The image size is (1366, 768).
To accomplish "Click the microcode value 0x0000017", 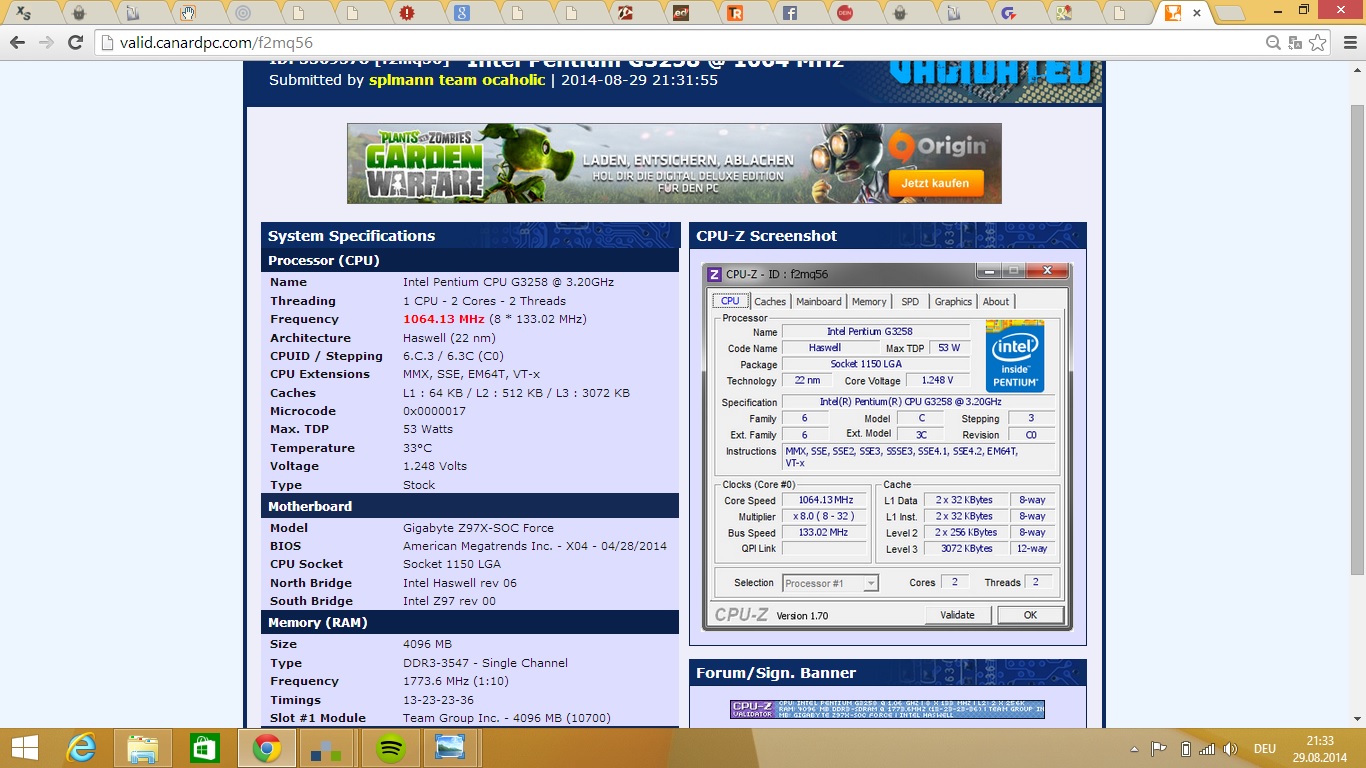I will tap(434, 411).
